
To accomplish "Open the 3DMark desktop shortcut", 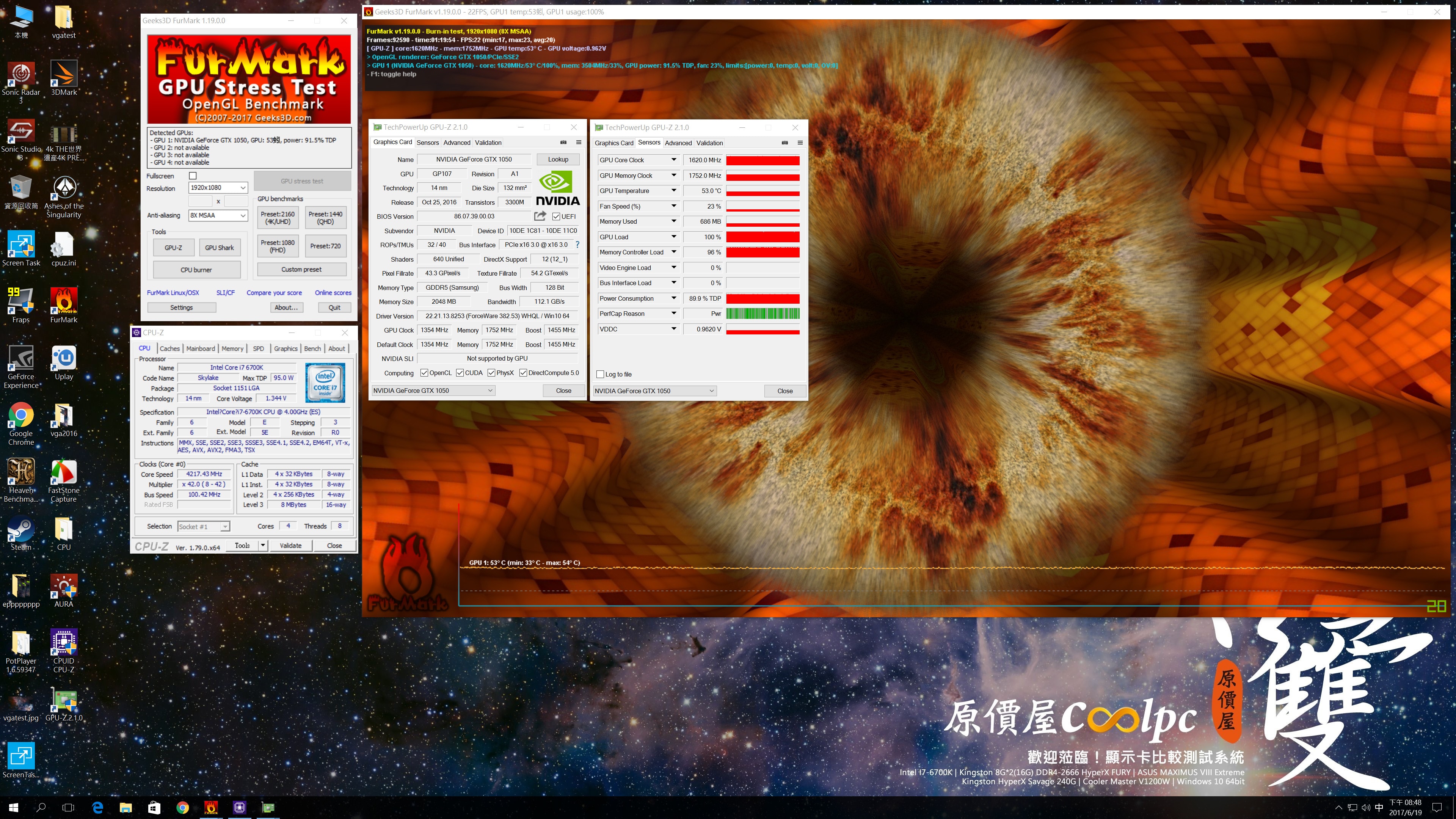I will click(64, 78).
